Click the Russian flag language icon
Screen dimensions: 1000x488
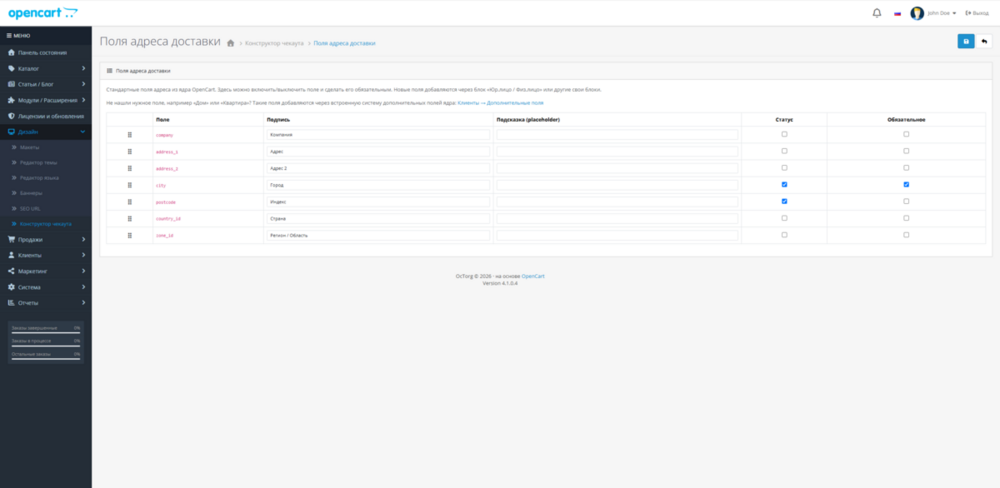[897, 13]
